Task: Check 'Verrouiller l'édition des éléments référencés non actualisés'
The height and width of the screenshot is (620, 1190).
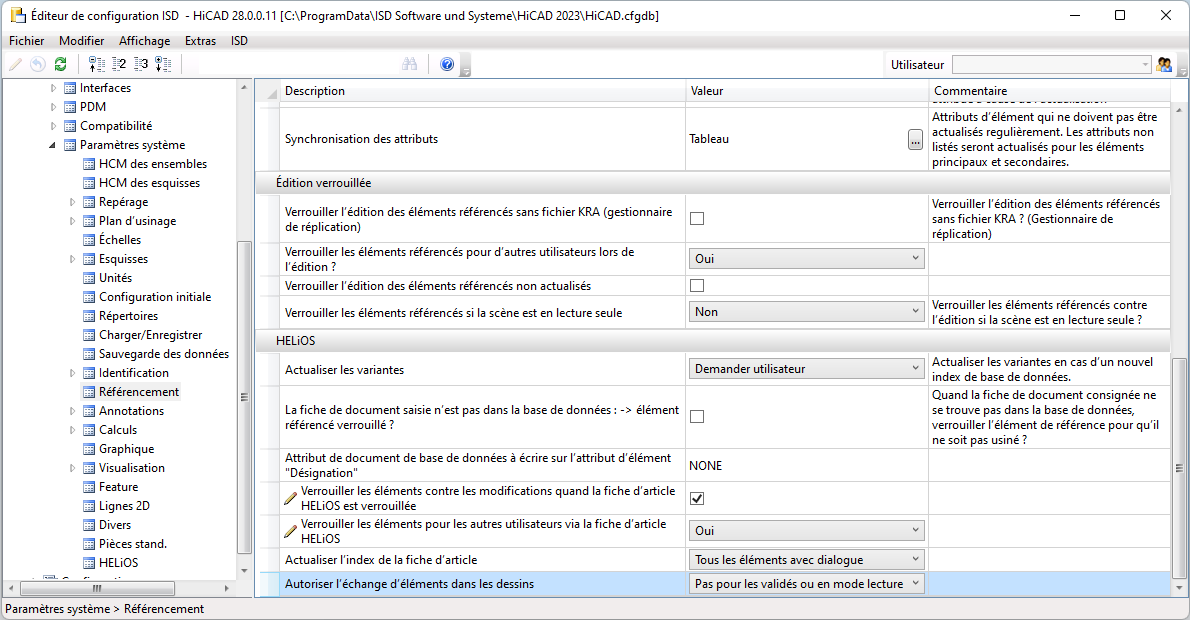Action: point(697,285)
